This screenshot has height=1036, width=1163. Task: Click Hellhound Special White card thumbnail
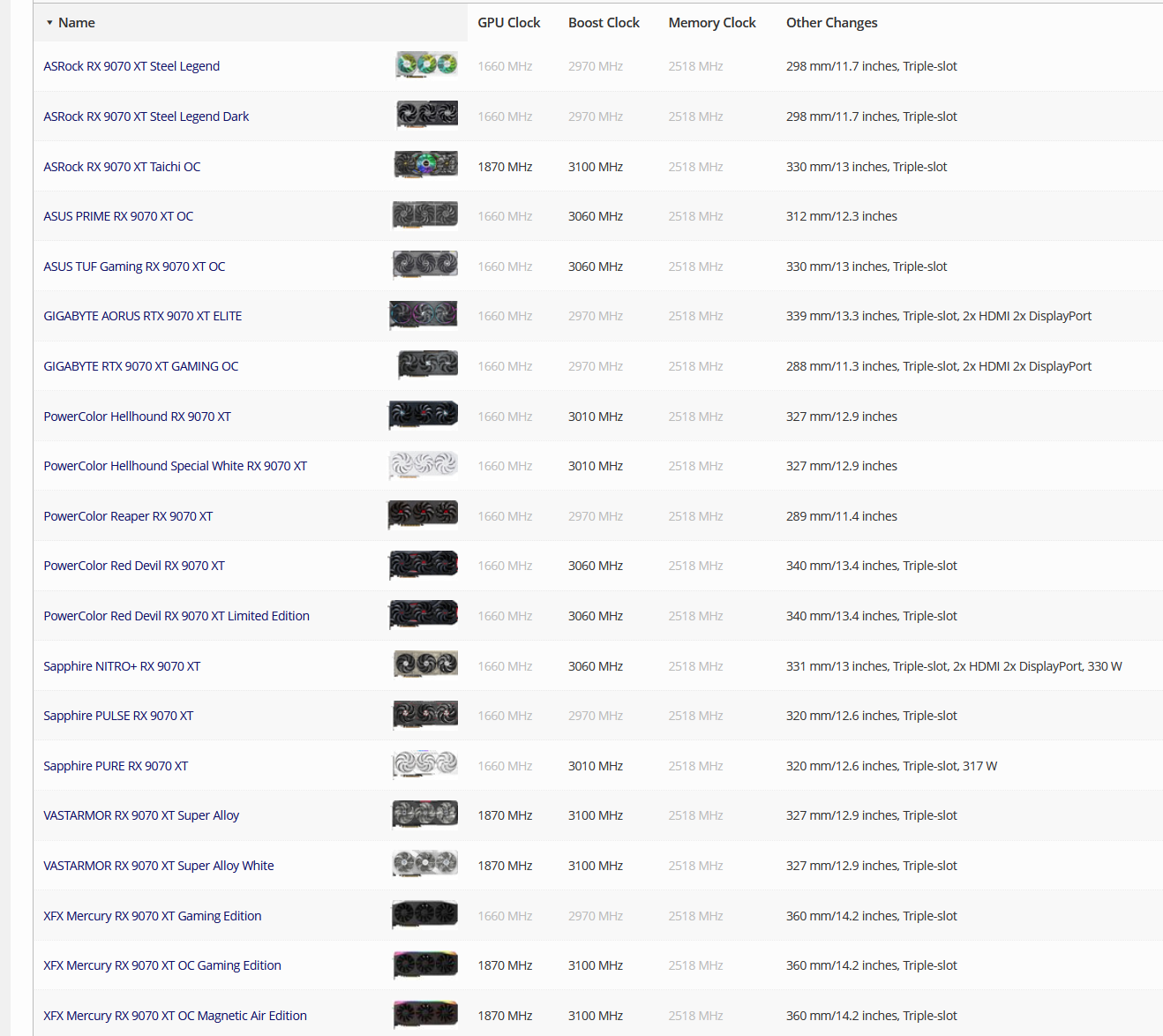tap(424, 465)
